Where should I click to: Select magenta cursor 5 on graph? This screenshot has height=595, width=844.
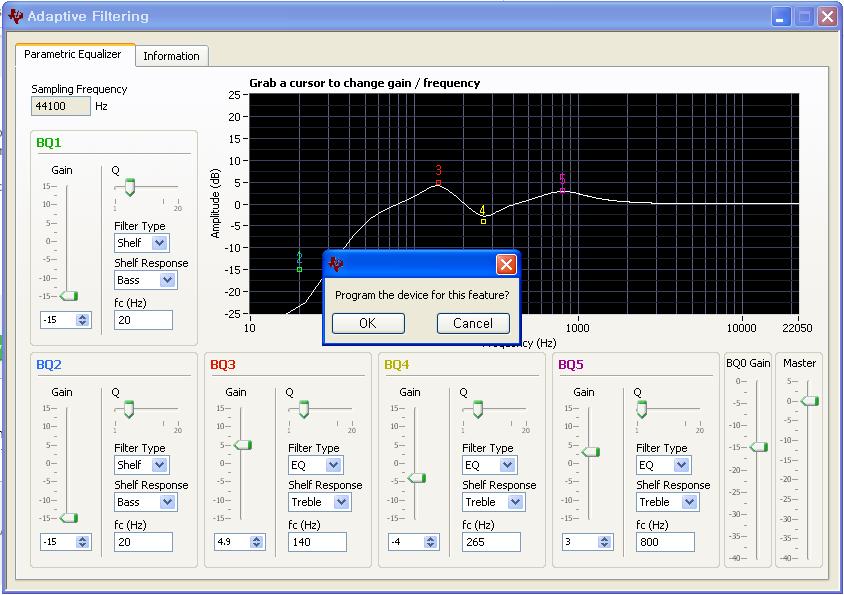562,190
